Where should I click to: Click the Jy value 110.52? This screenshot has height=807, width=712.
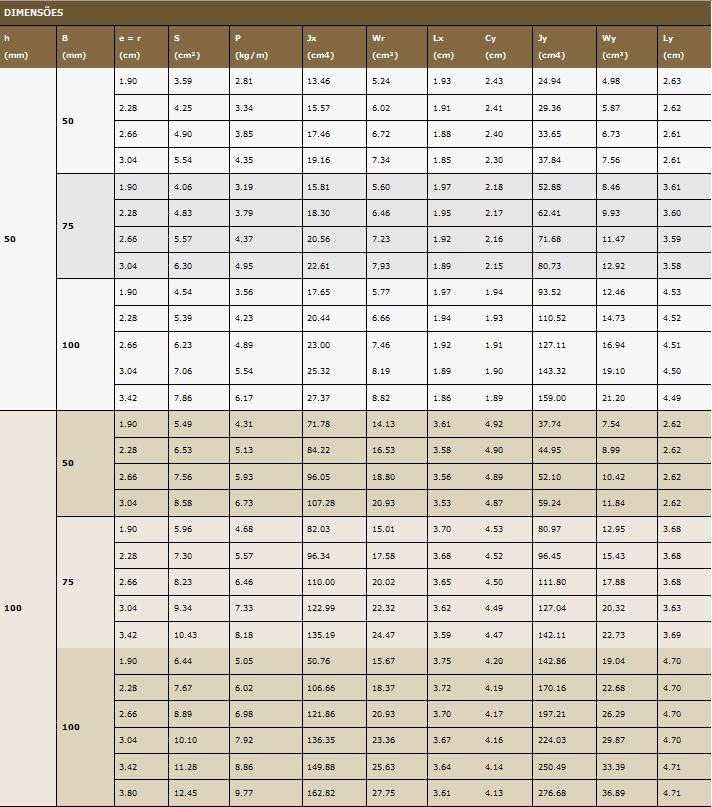tap(552, 318)
